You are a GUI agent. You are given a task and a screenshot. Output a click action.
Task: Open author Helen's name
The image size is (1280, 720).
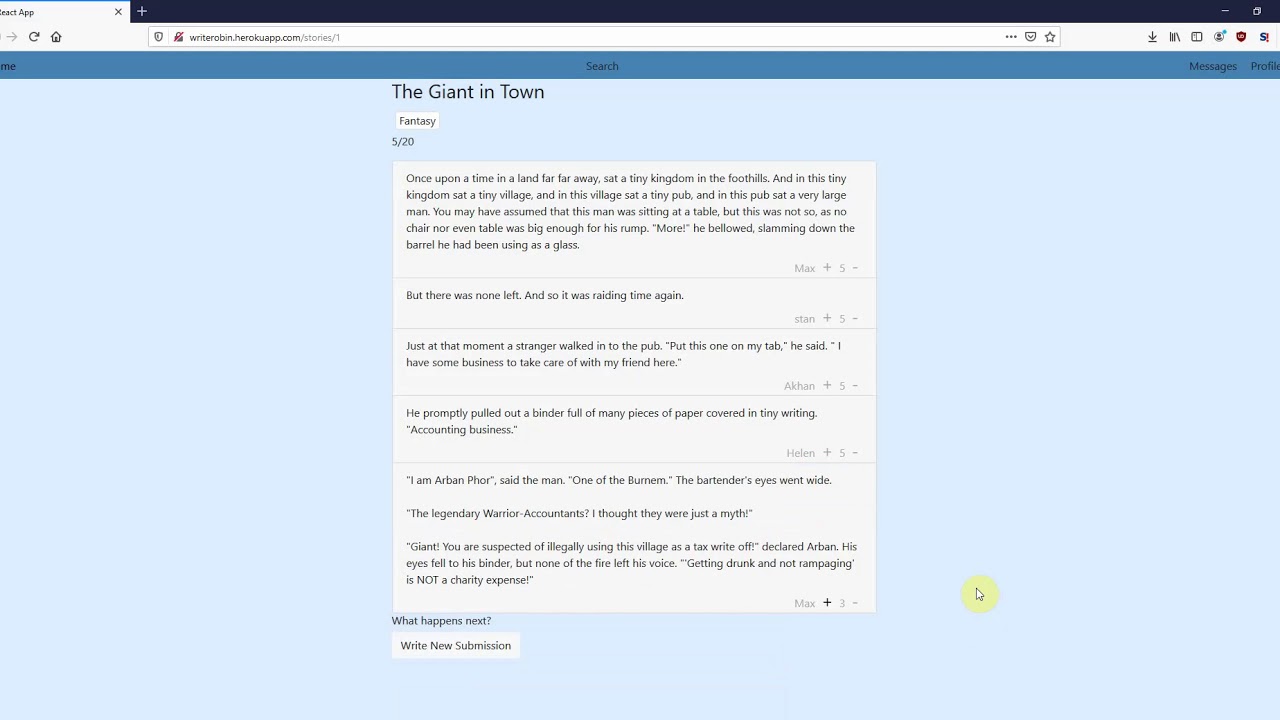click(800, 453)
